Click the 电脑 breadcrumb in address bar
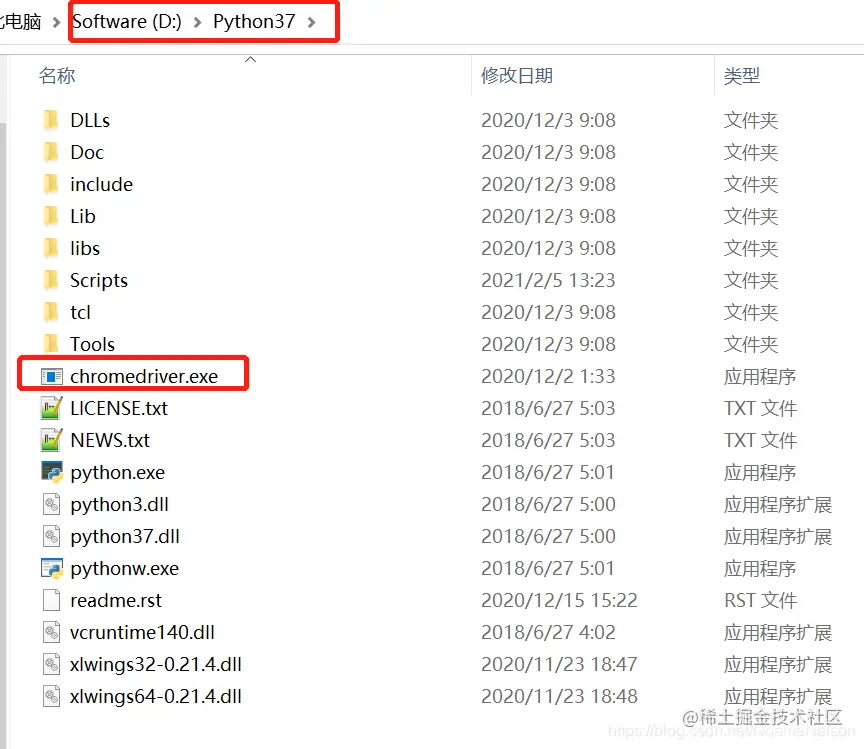The image size is (864, 749). [x=21, y=21]
